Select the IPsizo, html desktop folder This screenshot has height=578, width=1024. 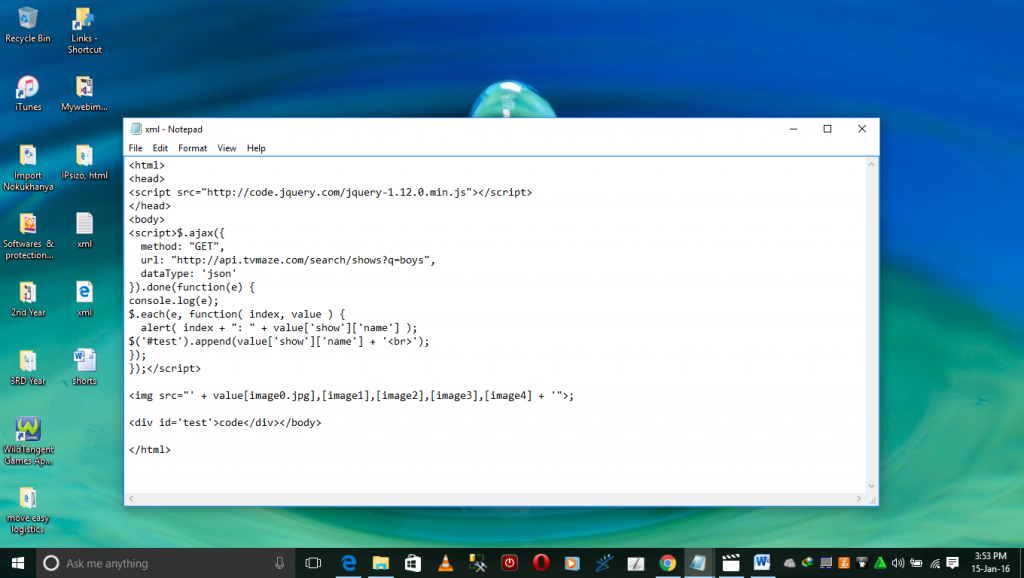click(84, 162)
